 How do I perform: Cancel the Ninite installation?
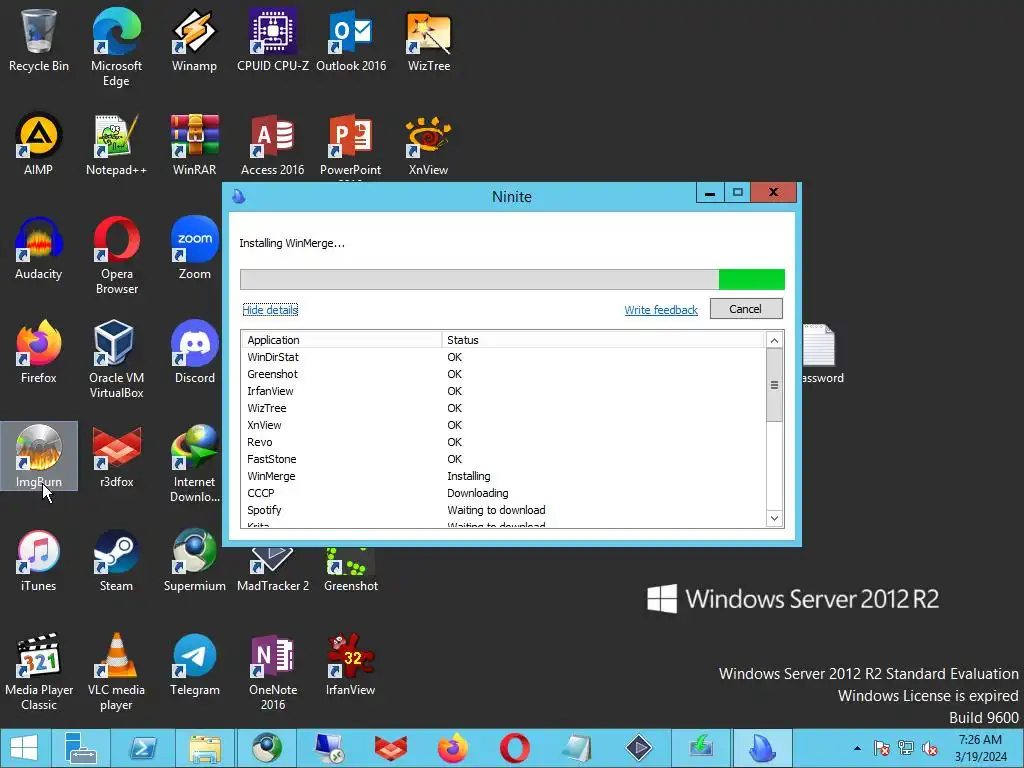746,309
